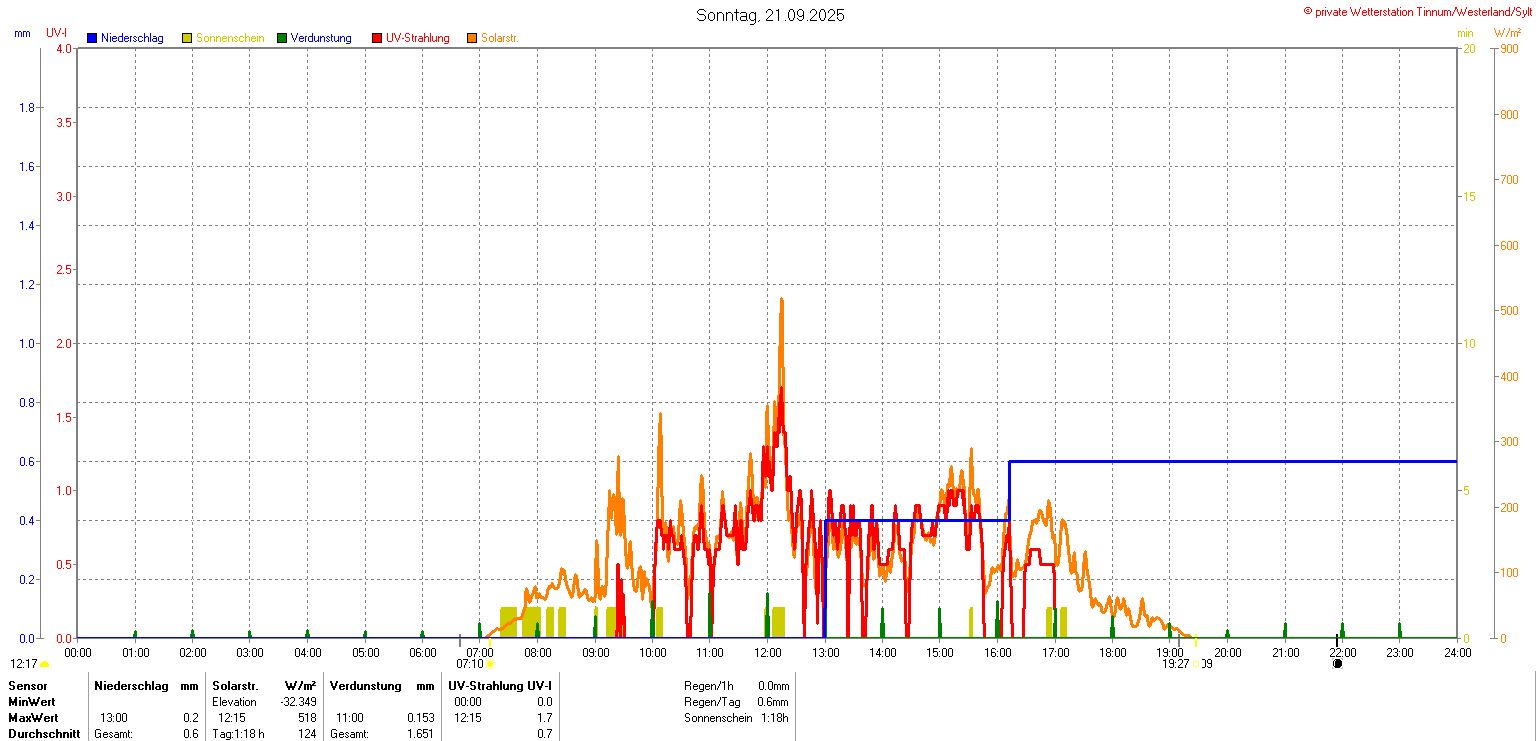Screen dimensions: 1536x741
Task: Click the orange Solarstr. legend swatch
Action: (472, 38)
